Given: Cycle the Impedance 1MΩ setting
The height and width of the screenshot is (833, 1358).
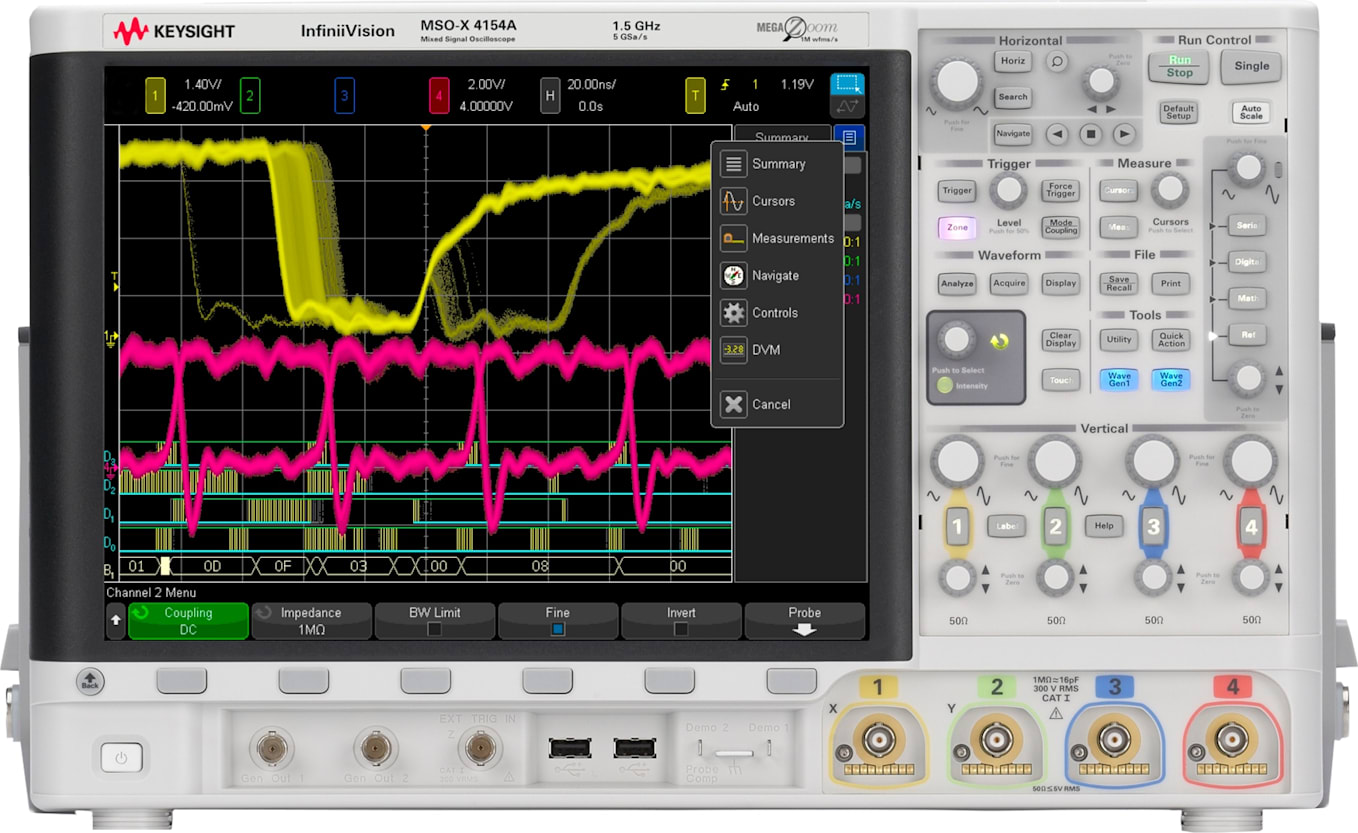Looking at the screenshot, I should (x=311, y=621).
